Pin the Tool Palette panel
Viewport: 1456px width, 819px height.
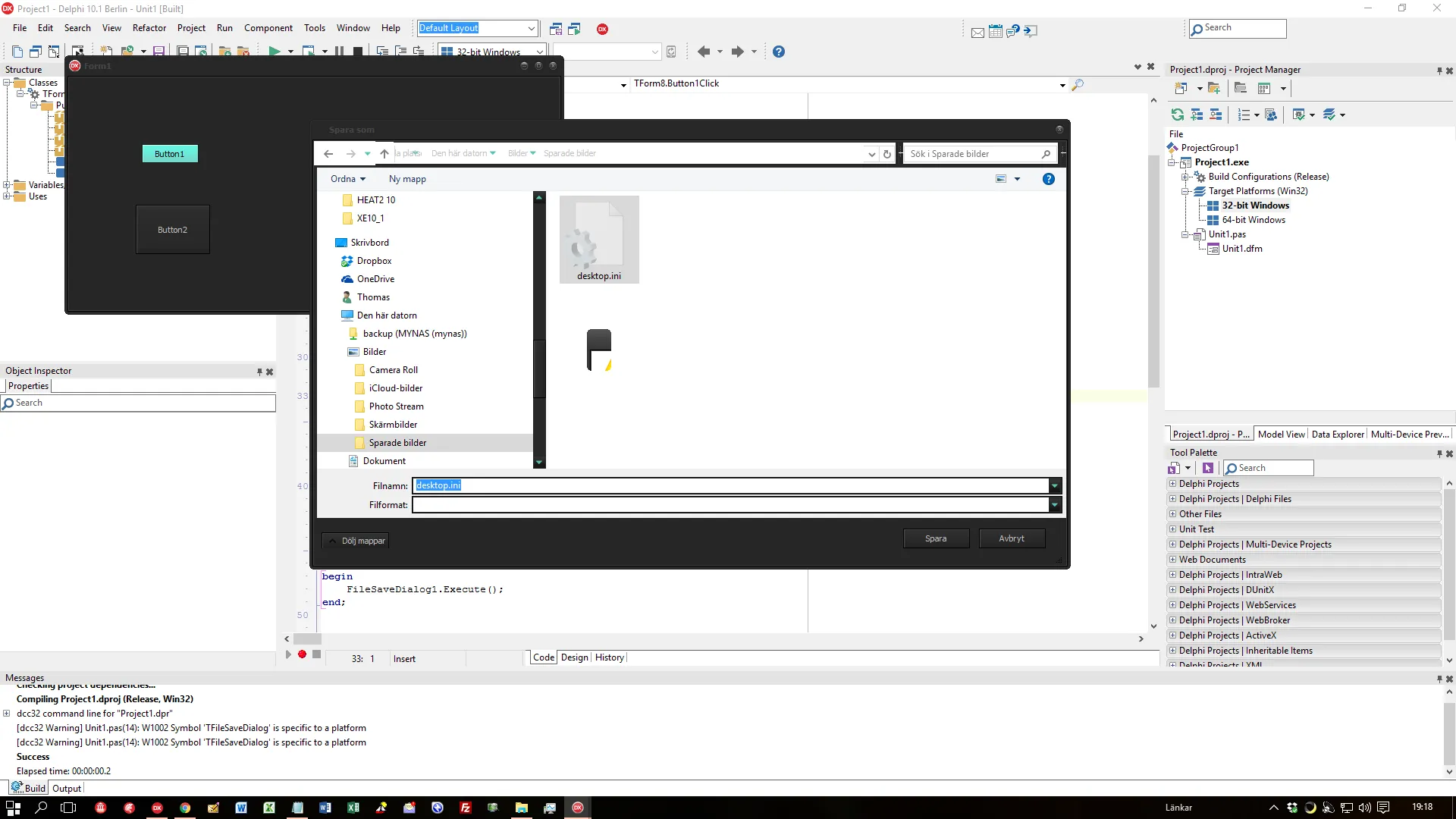(1439, 453)
